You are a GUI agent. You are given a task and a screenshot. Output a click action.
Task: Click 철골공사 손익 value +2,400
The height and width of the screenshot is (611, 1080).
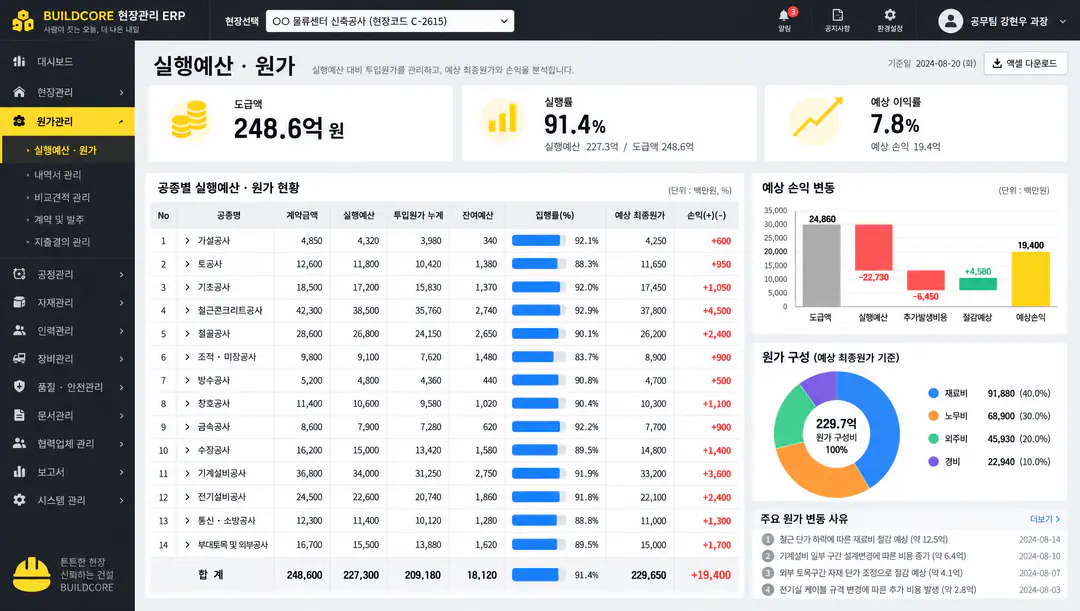716,334
